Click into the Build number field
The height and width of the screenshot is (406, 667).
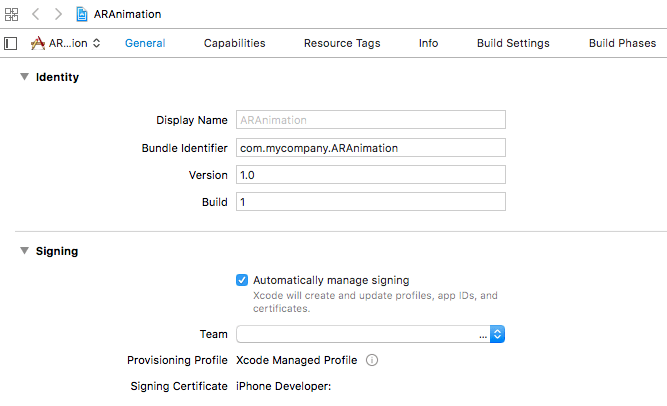coord(370,202)
